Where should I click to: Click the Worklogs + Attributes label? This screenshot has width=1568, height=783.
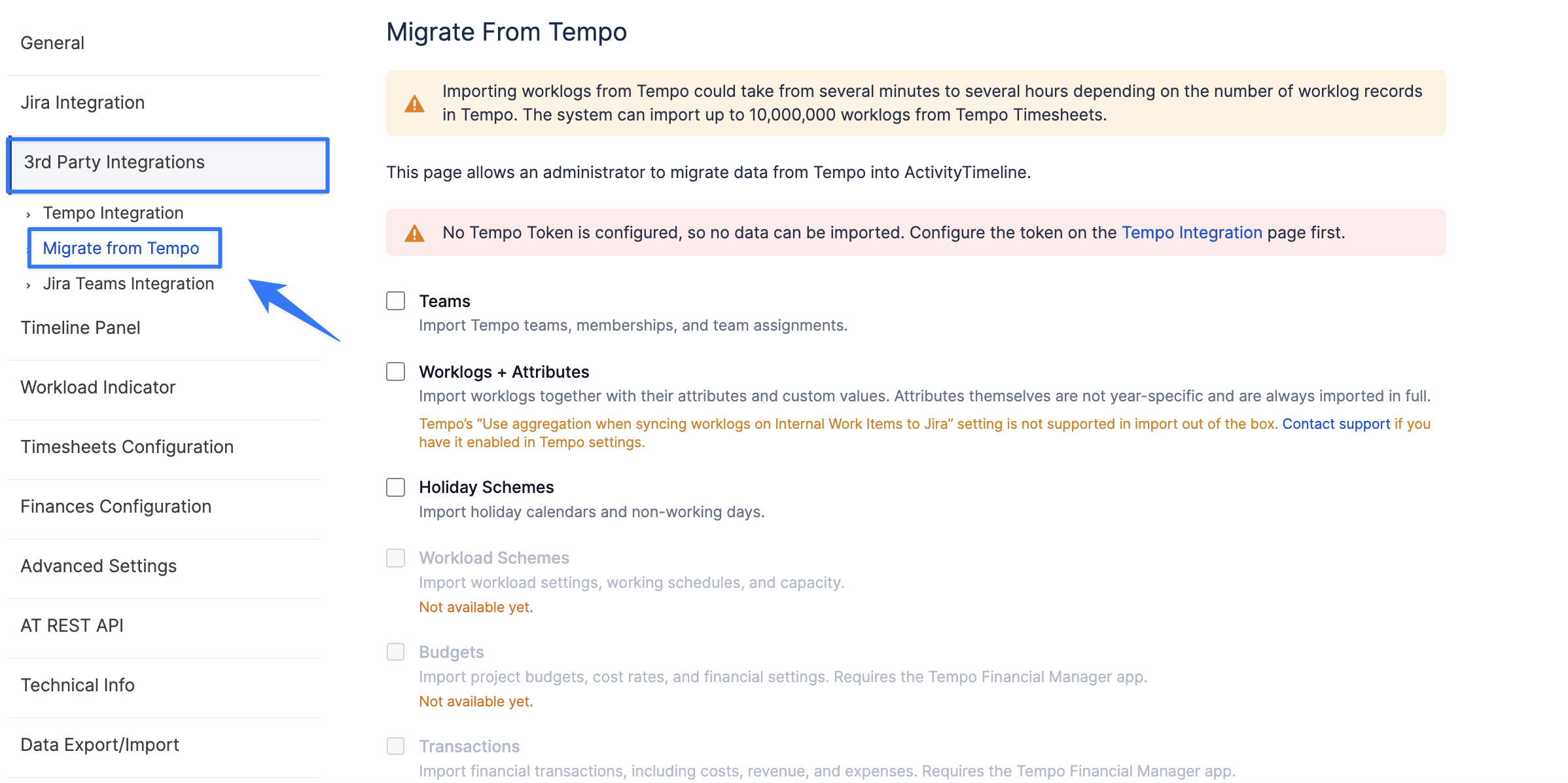(x=504, y=372)
